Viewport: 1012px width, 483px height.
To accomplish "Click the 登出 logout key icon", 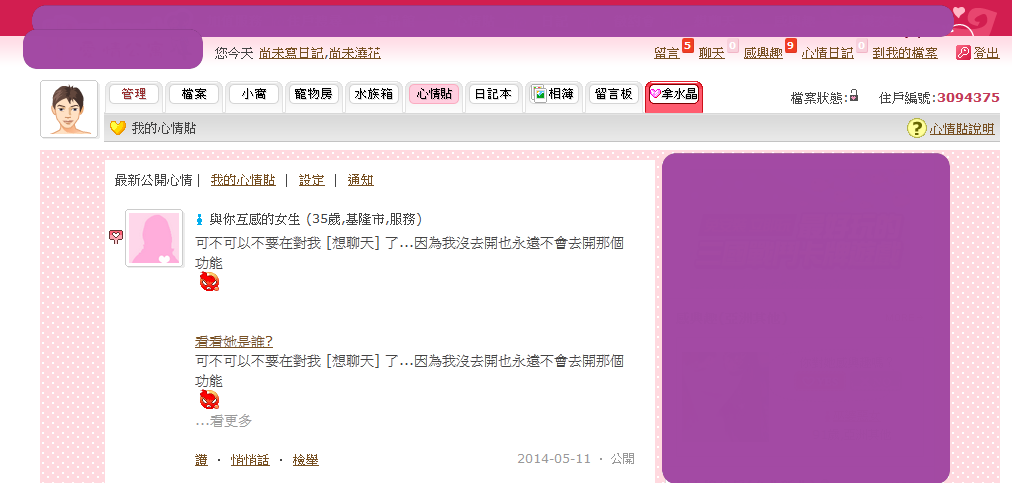I will (x=963, y=53).
